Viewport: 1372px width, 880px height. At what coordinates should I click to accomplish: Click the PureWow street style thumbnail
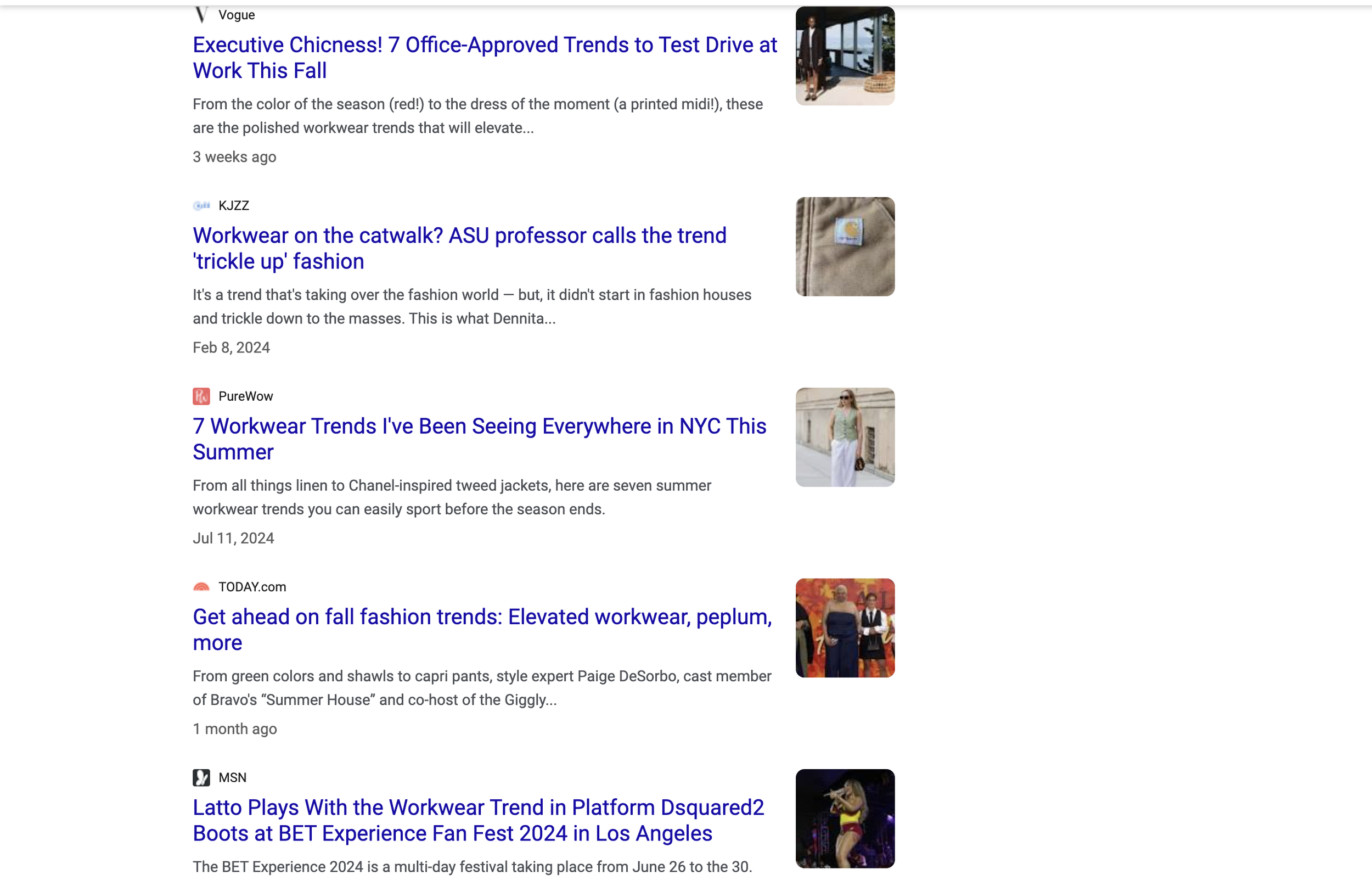coord(845,437)
